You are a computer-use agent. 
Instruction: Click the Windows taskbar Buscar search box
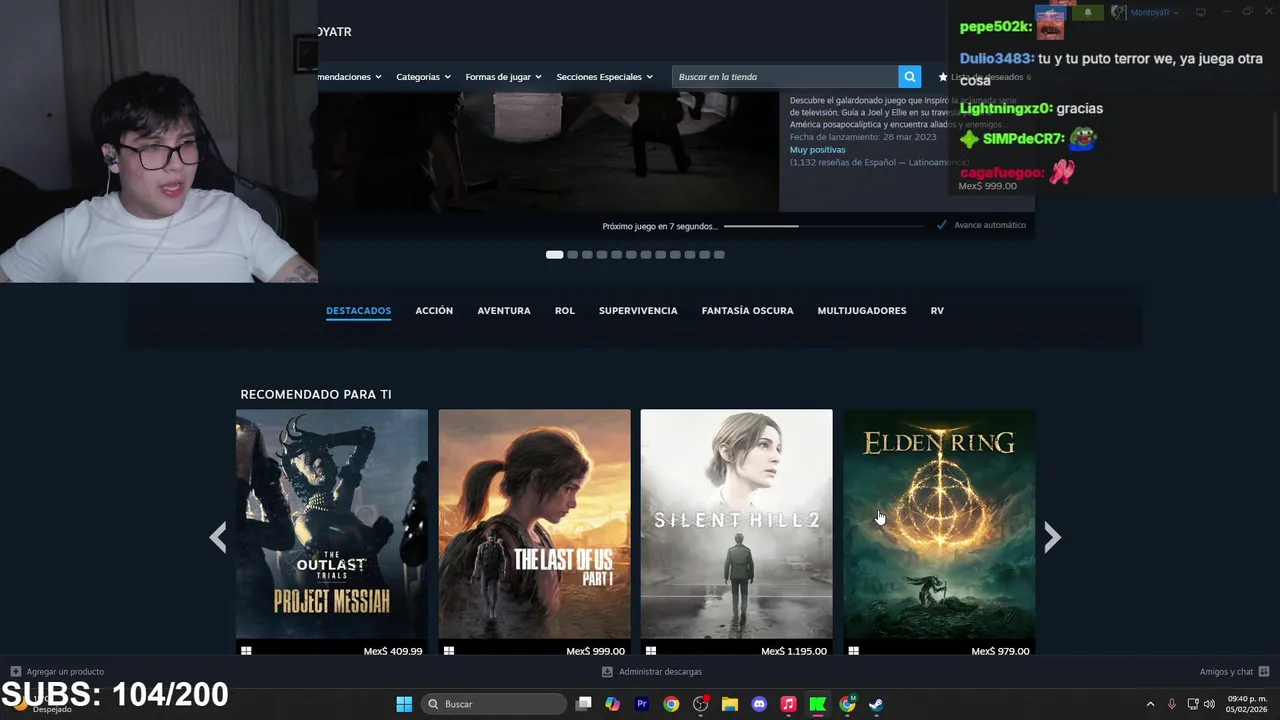point(494,704)
